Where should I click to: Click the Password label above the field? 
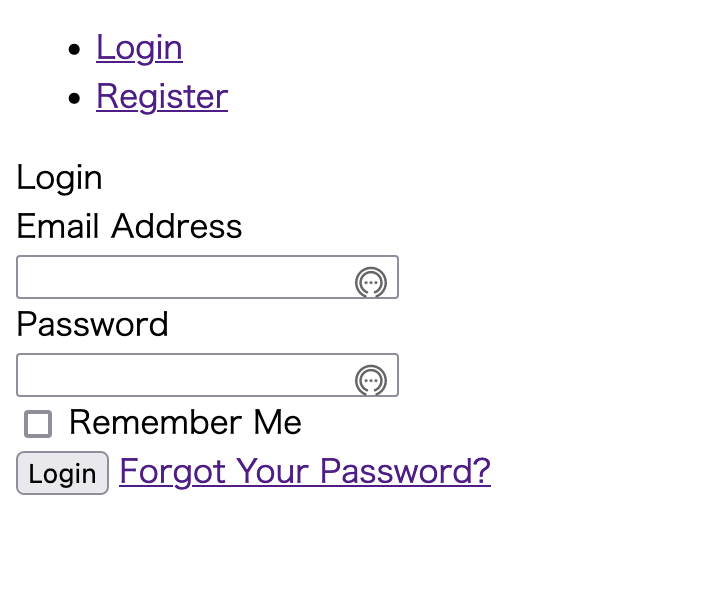[92, 324]
